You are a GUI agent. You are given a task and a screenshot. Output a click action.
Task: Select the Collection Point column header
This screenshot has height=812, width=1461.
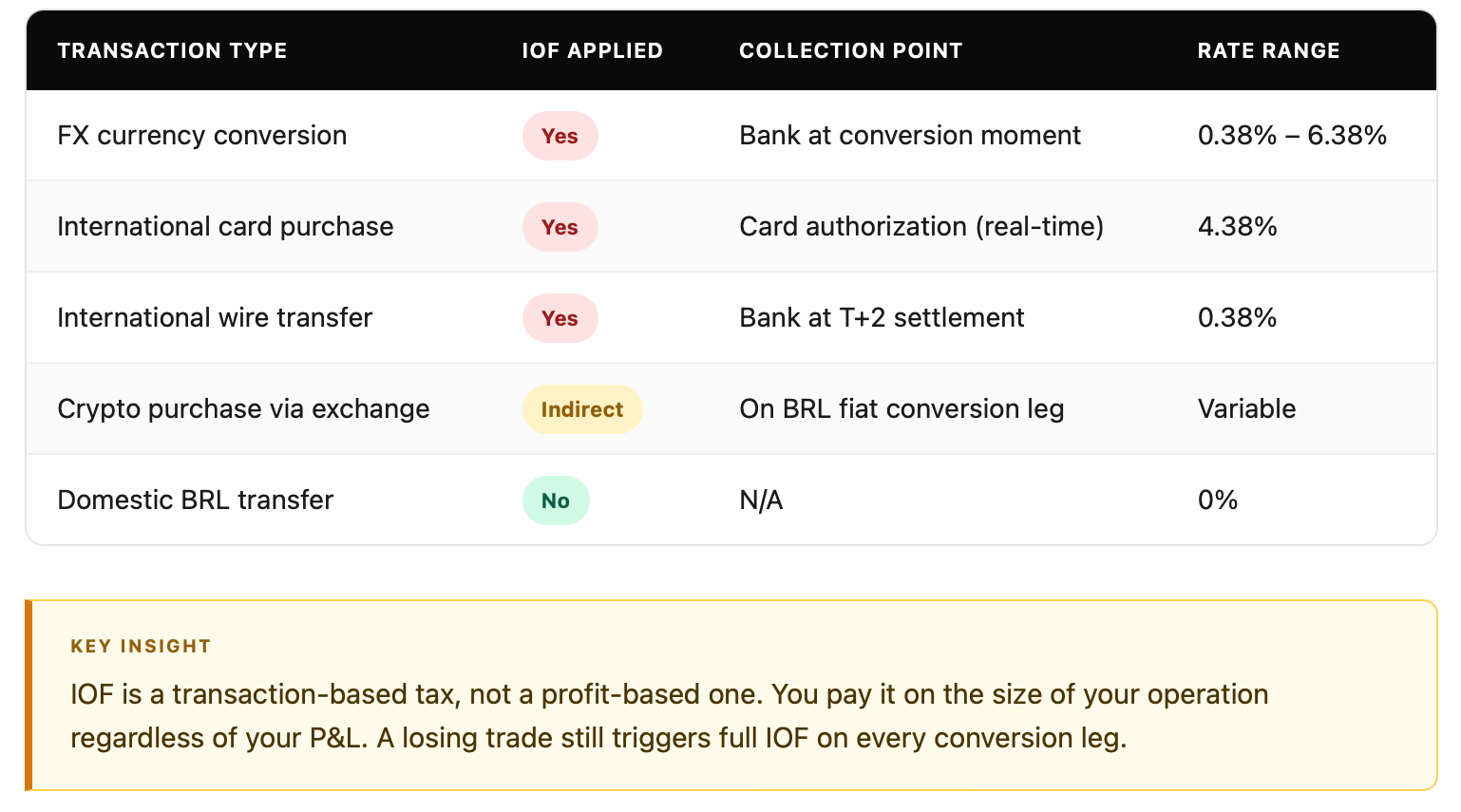tap(850, 51)
